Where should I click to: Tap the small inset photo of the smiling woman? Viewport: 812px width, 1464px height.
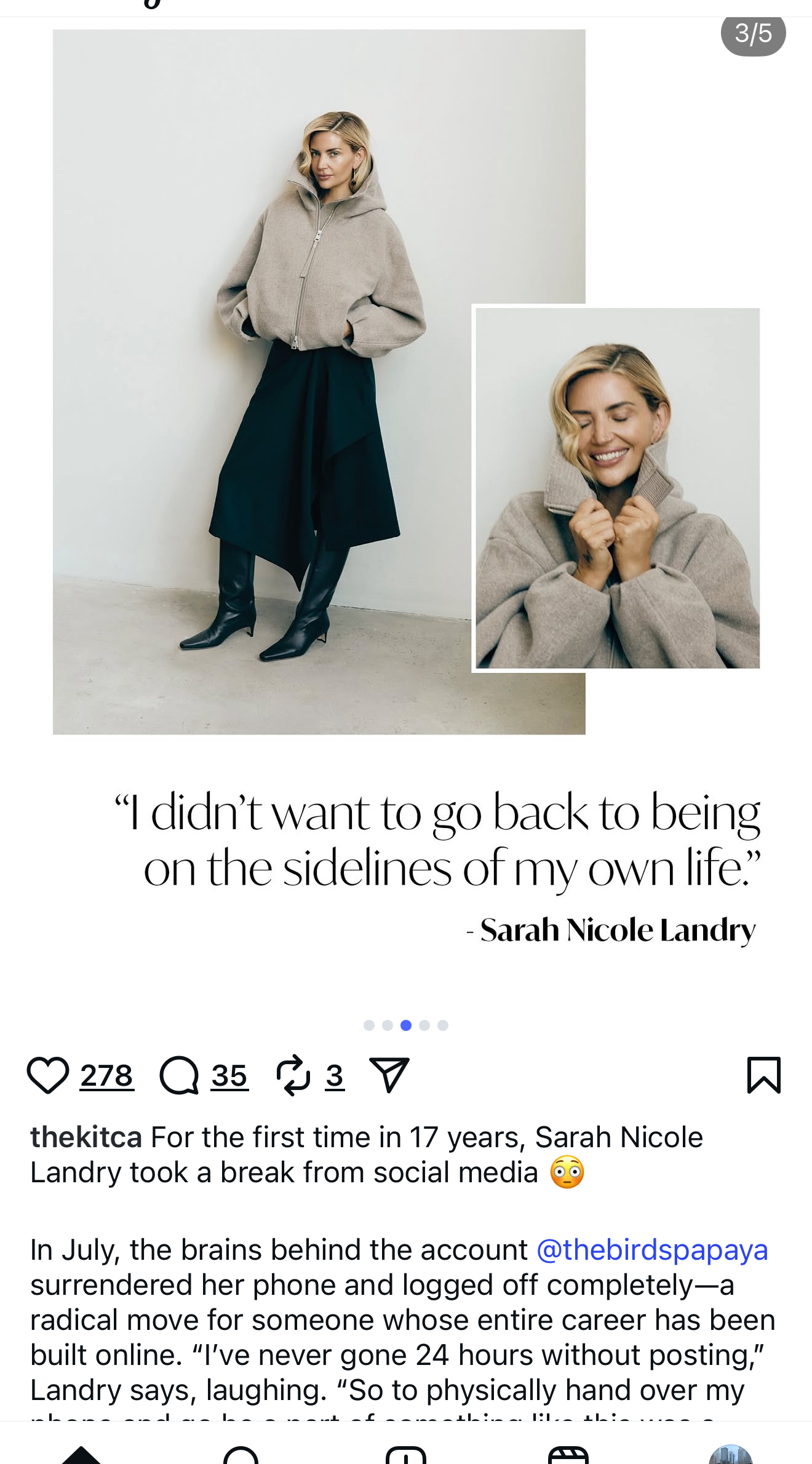[x=618, y=488]
